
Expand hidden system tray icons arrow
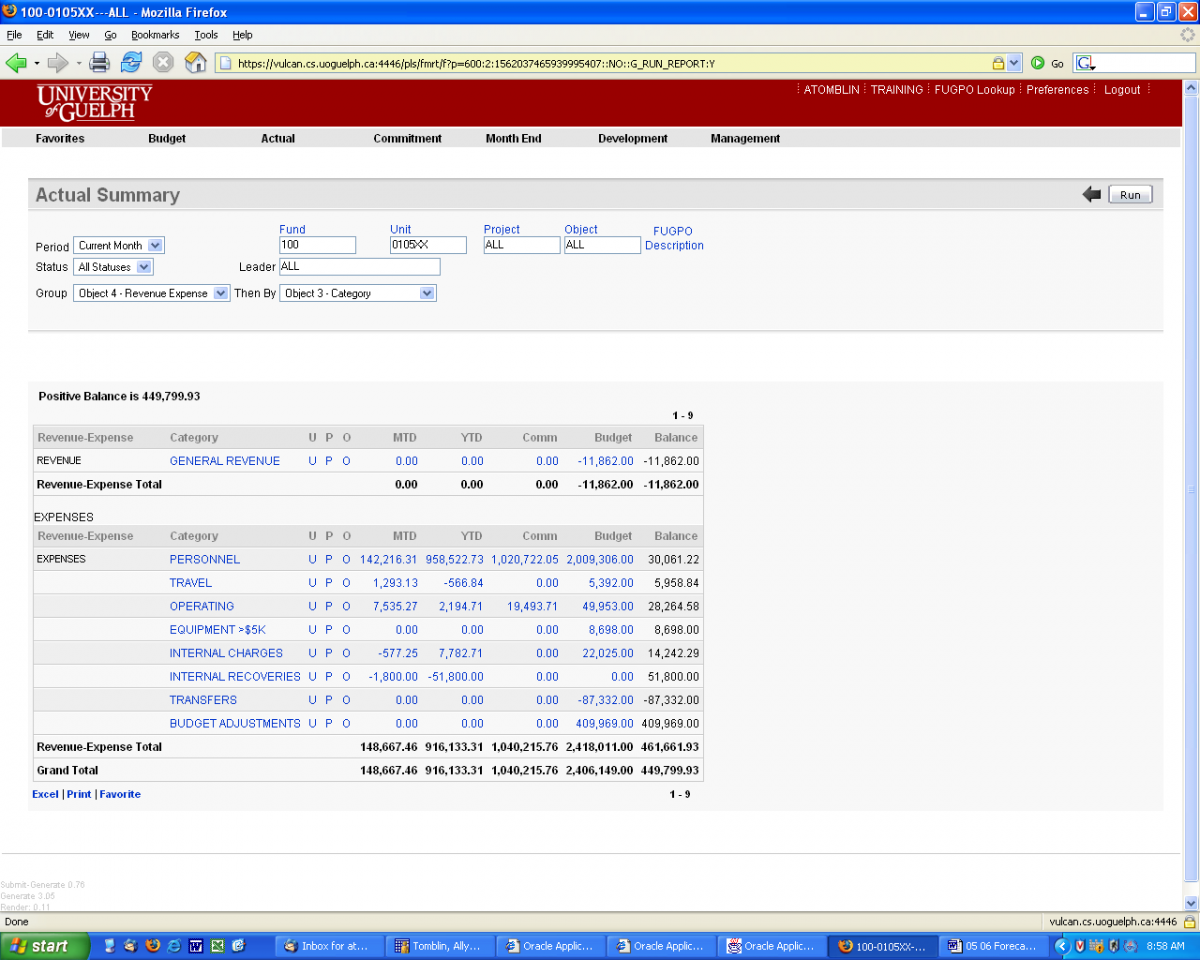click(x=1063, y=945)
